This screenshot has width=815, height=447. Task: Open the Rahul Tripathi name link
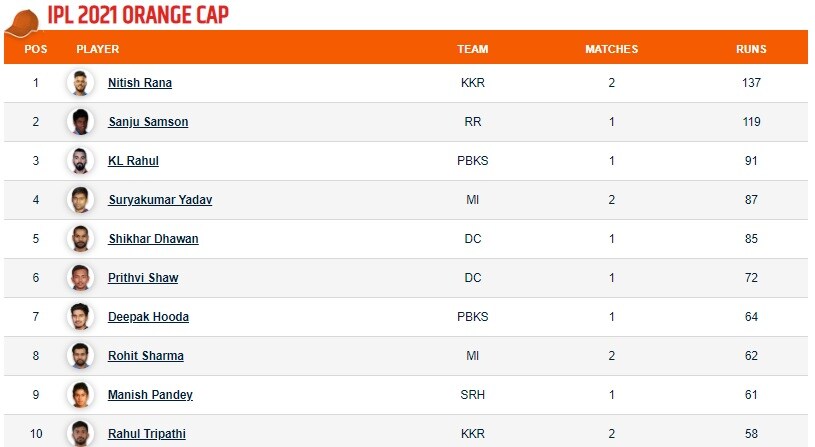coord(146,434)
